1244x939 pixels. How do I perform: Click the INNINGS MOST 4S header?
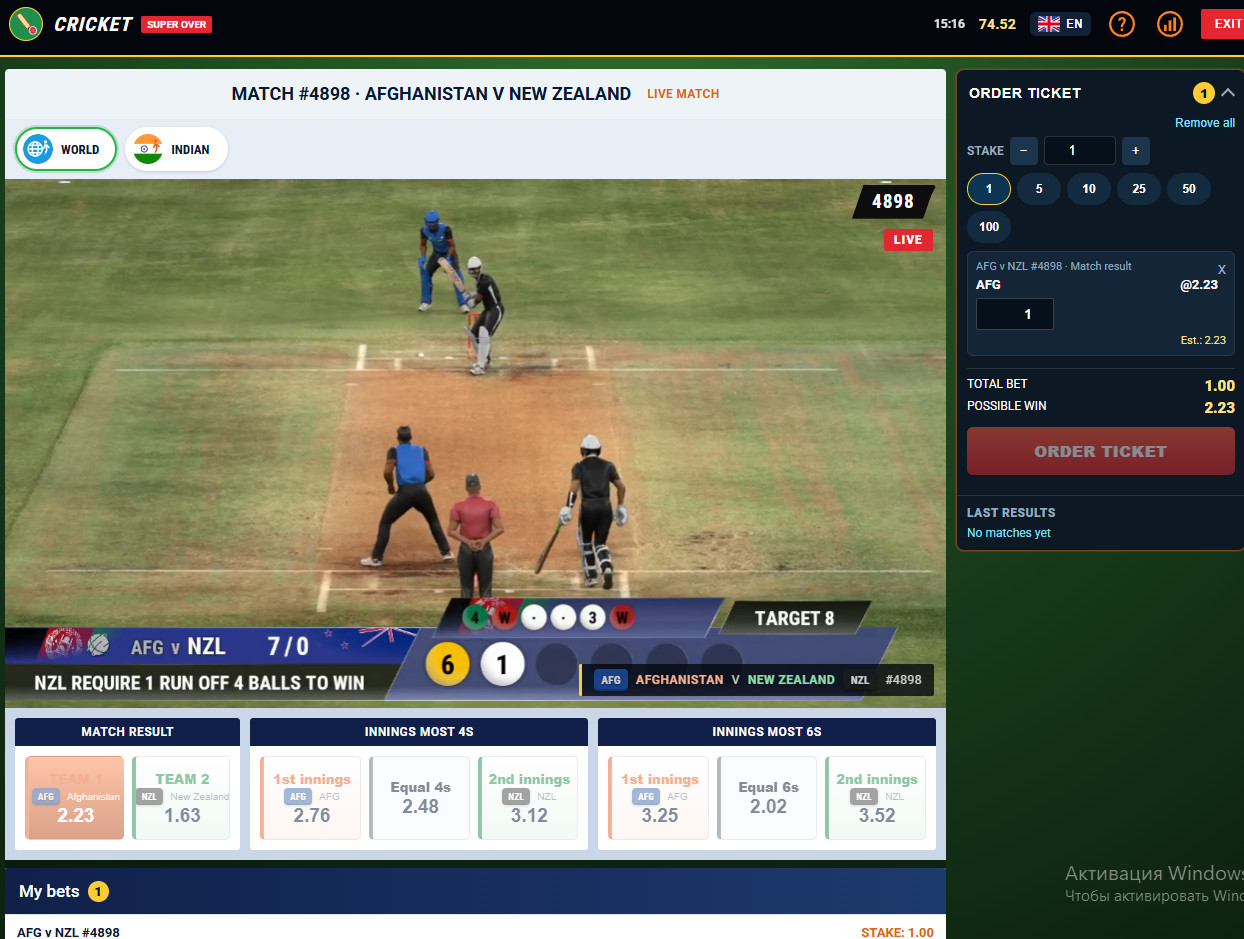(x=419, y=732)
